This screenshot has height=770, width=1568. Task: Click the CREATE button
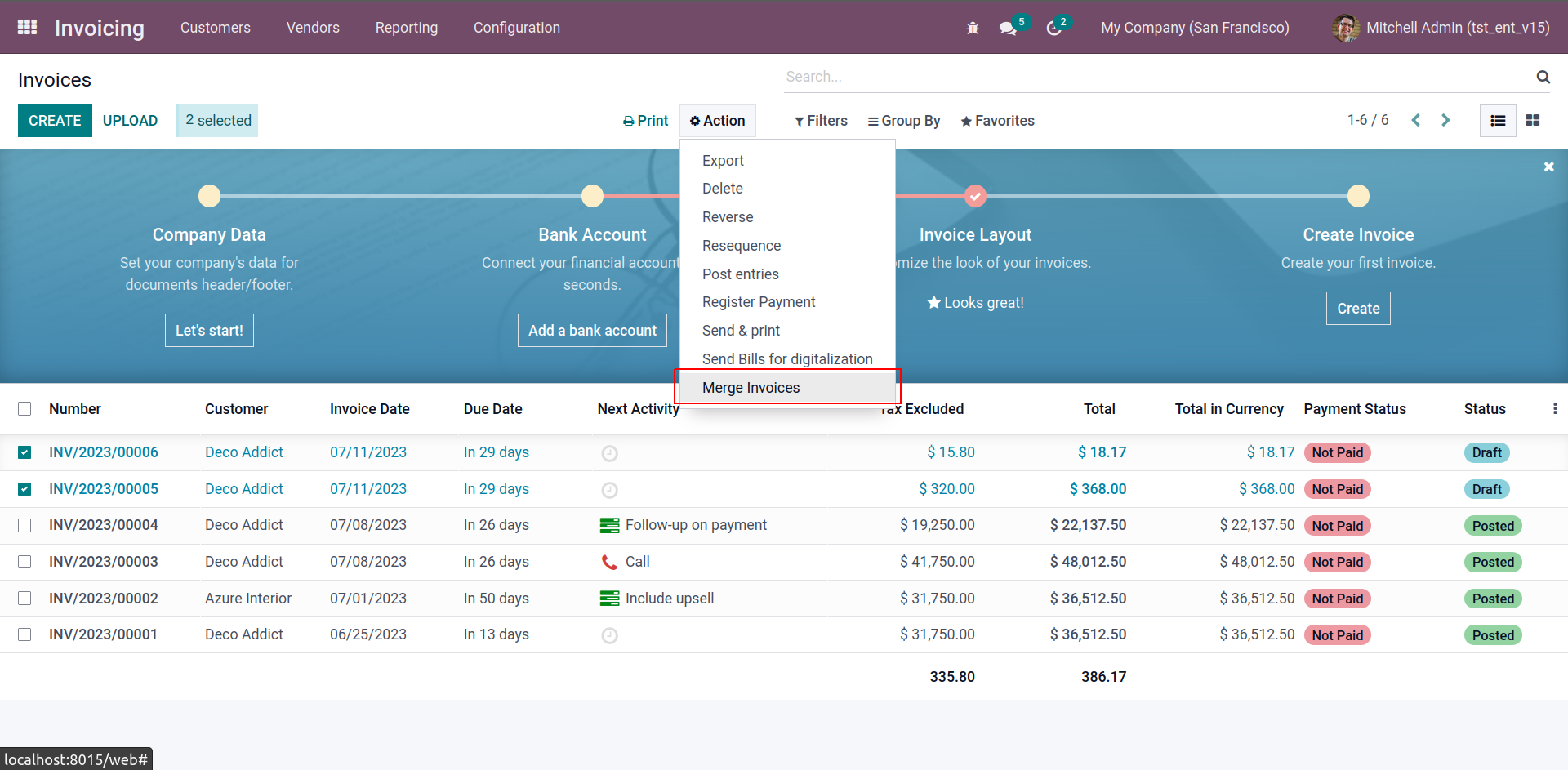(55, 121)
